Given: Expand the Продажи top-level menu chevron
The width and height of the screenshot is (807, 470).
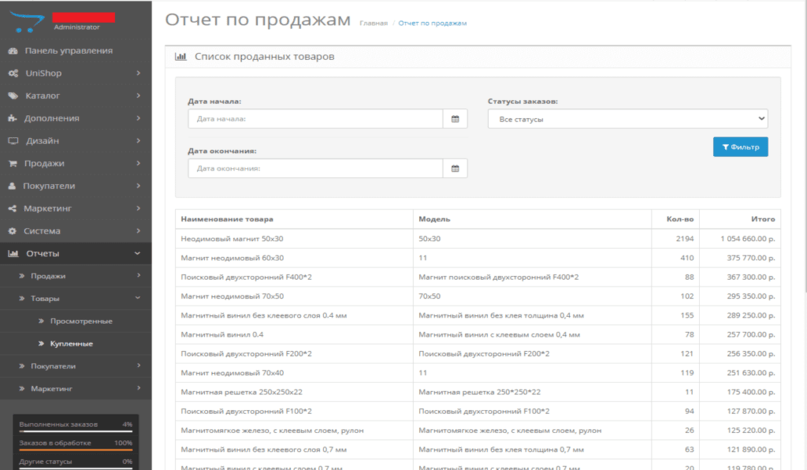Looking at the screenshot, I should coord(138,163).
